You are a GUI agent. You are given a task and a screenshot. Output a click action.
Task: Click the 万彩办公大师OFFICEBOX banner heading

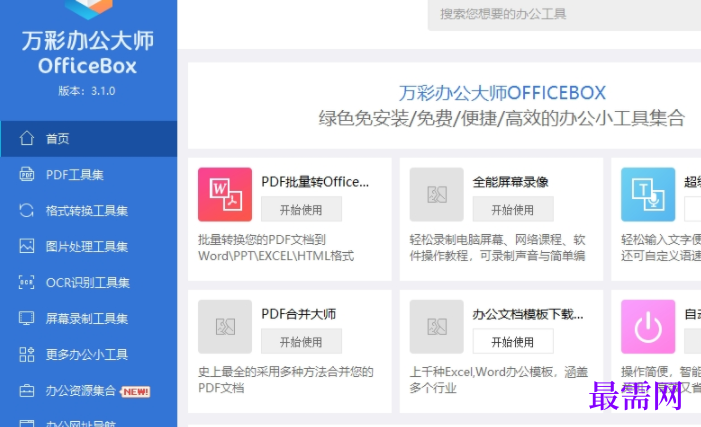[x=502, y=93]
